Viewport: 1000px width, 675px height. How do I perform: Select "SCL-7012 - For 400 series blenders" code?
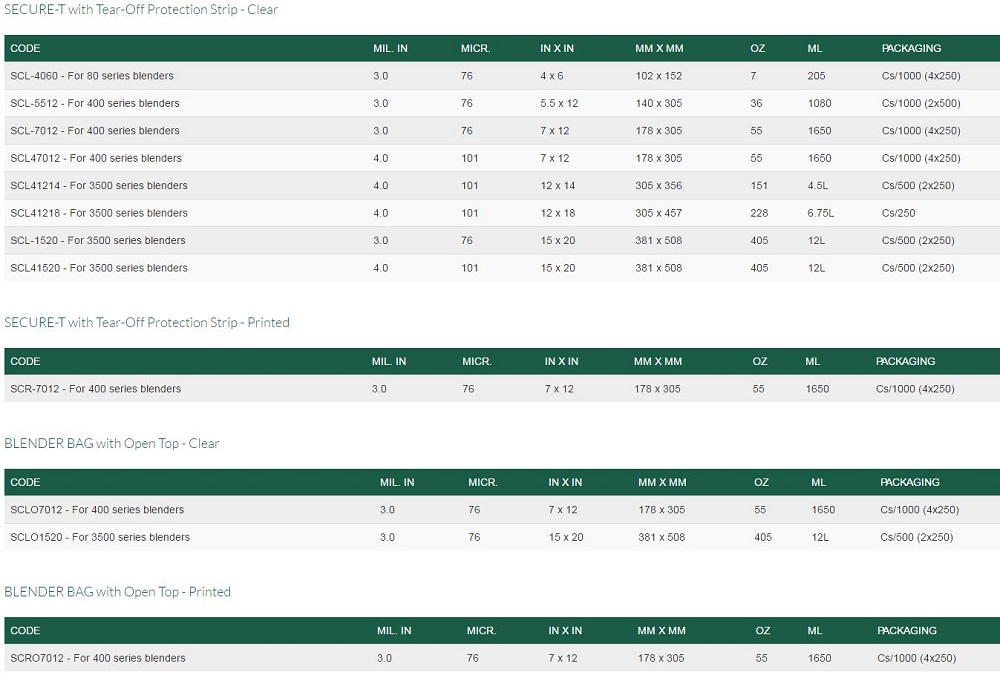click(95, 131)
